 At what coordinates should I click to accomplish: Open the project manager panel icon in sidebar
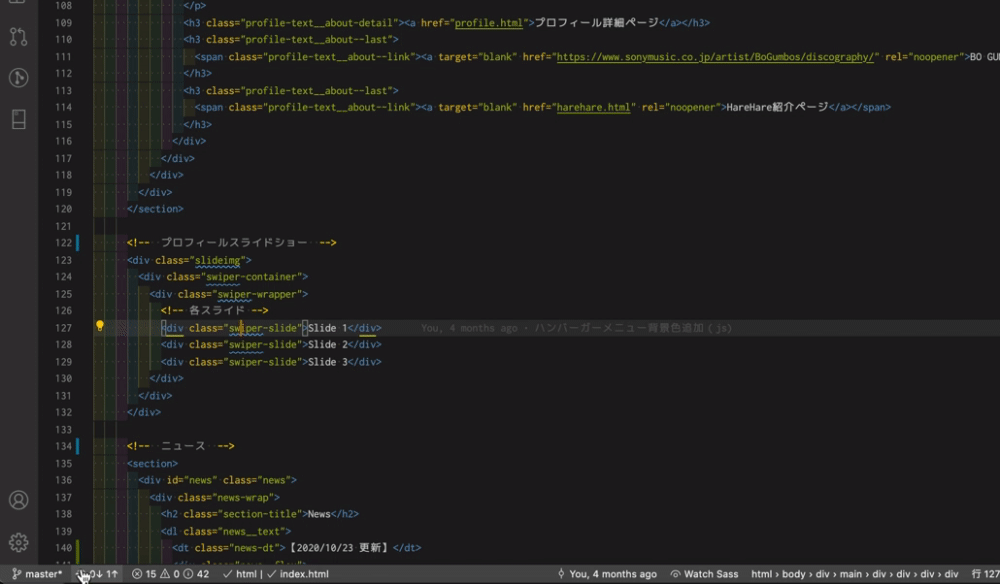pos(18,119)
